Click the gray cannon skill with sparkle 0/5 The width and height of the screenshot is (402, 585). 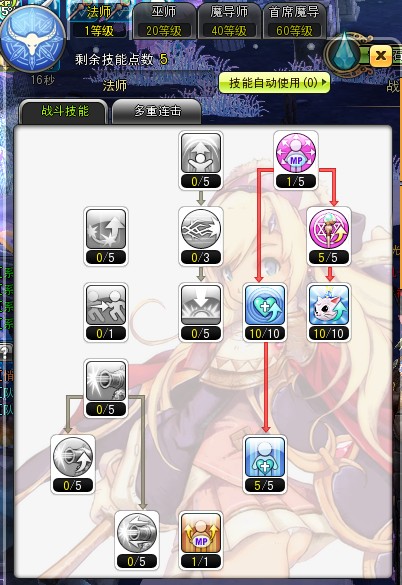pyautogui.click(x=106, y=381)
